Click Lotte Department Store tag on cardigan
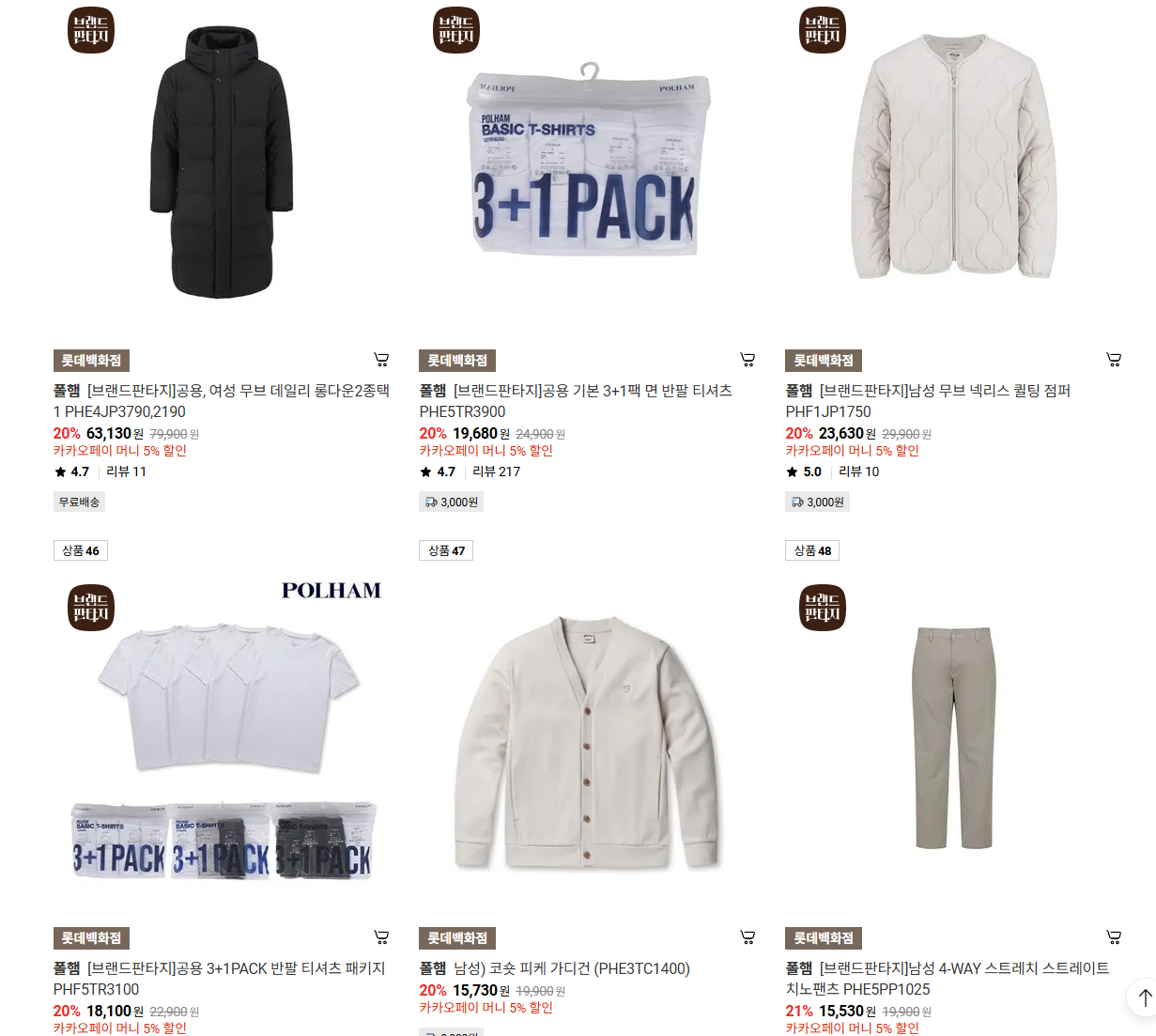This screenshot has height=1036, width=1156. point(457,938)
